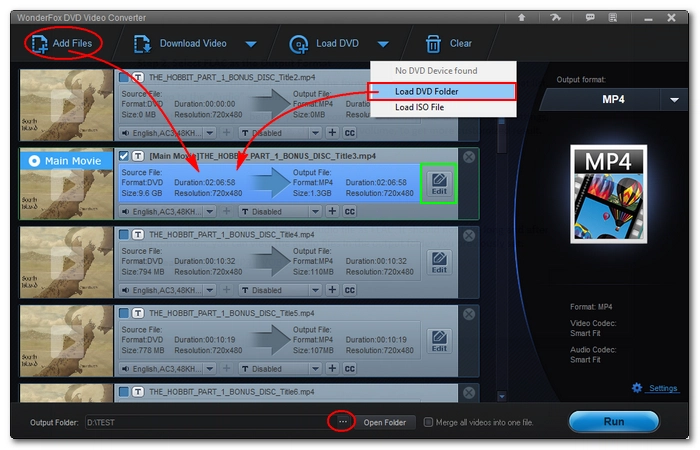Enable Merge all videos into one file

(428, 422)
